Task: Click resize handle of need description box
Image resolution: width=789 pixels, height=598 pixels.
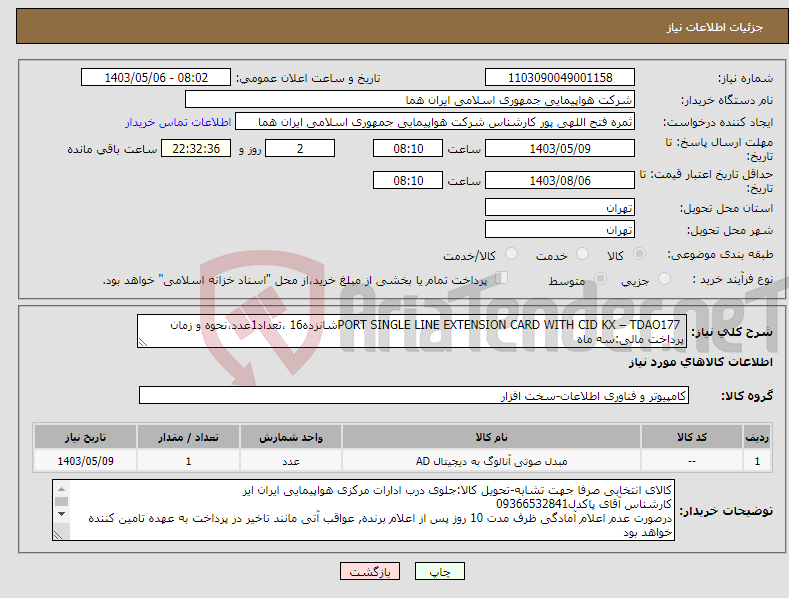Action: (142, 342)
